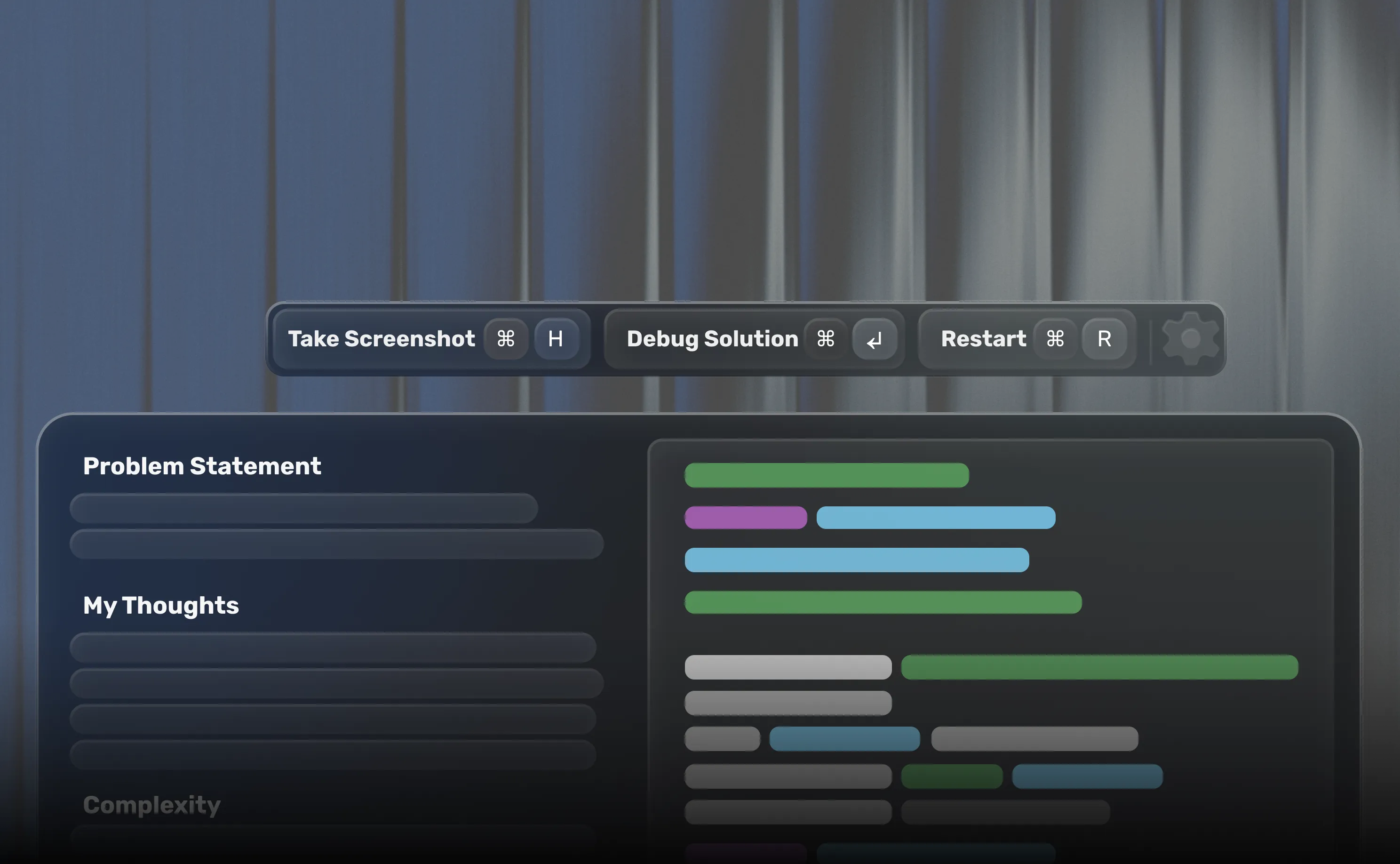The width and height of the screenshot is (1400, 864).
Task: Click the command key badge beside Take Screenshot
Action: pos(506,339)
